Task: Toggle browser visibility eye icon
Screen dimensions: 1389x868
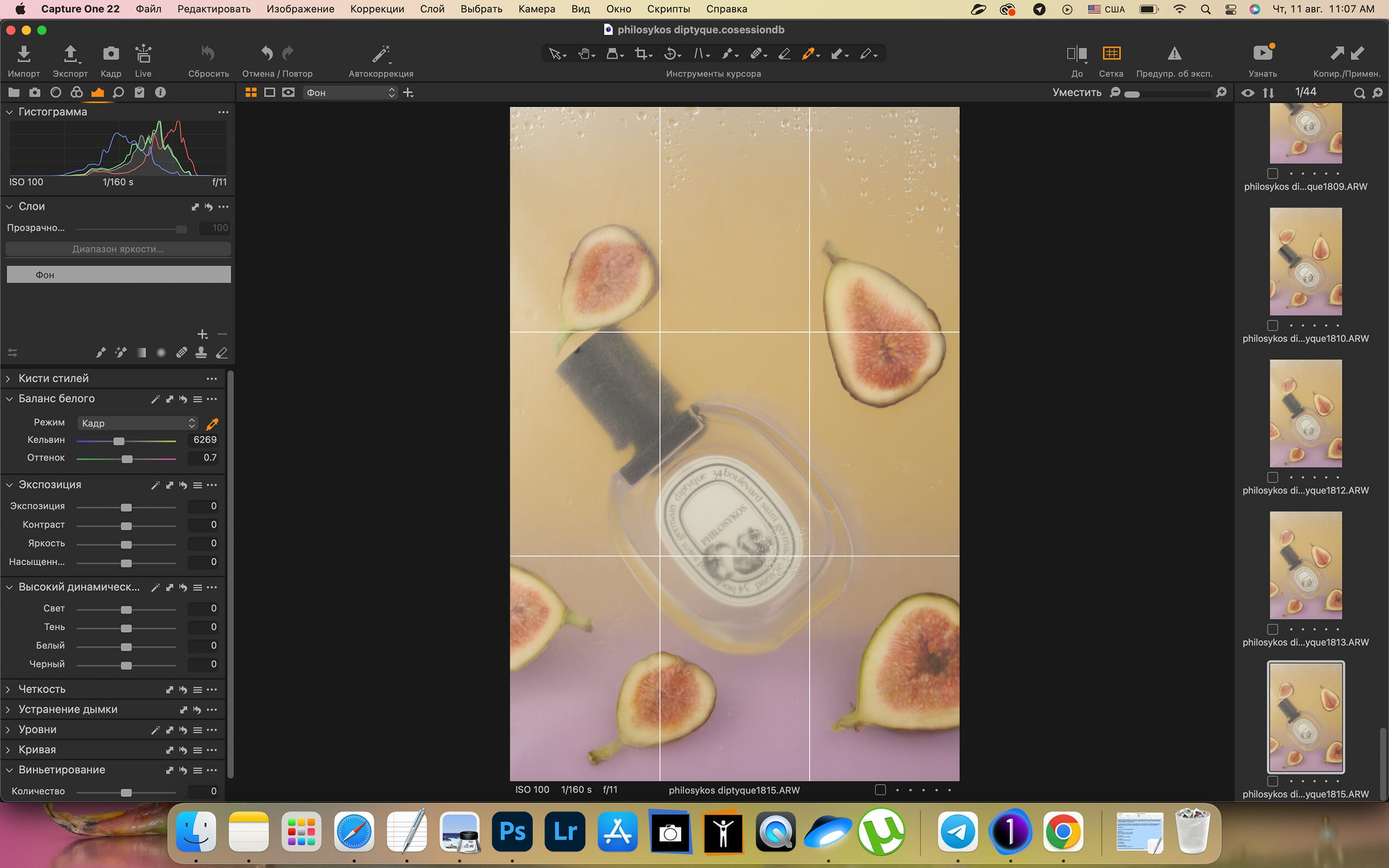Action: click(x=1247, y=92)
